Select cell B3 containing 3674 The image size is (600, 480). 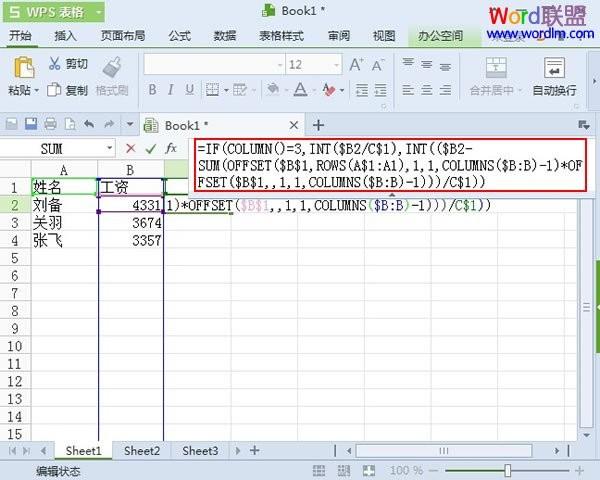click(x=131, y=223)
